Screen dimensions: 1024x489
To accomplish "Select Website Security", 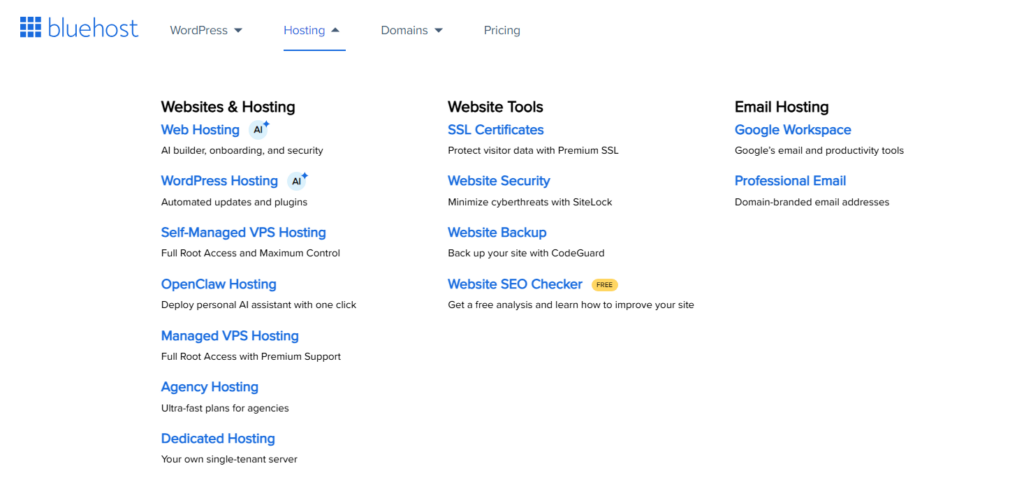I will (x=499, y=181).
